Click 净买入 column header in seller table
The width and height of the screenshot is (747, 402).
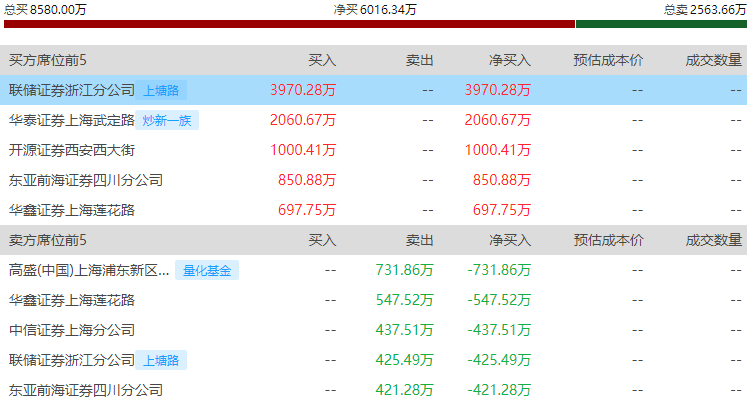tap(510, 240)
